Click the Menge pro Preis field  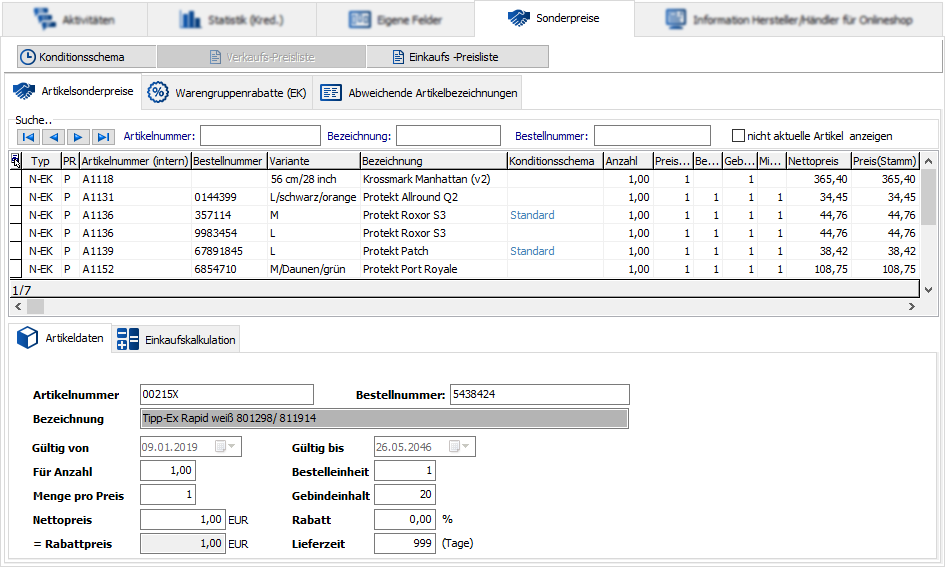click(168, 495)
